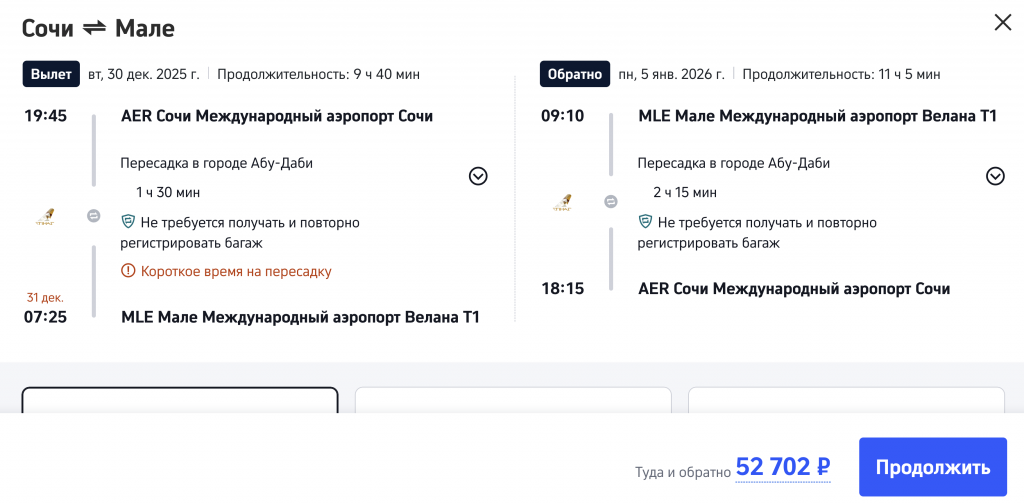This screenshot has height=504, width=1024.
Task: Close the Сочи–Мале flight details dialog
Action: coord(1002,23)
